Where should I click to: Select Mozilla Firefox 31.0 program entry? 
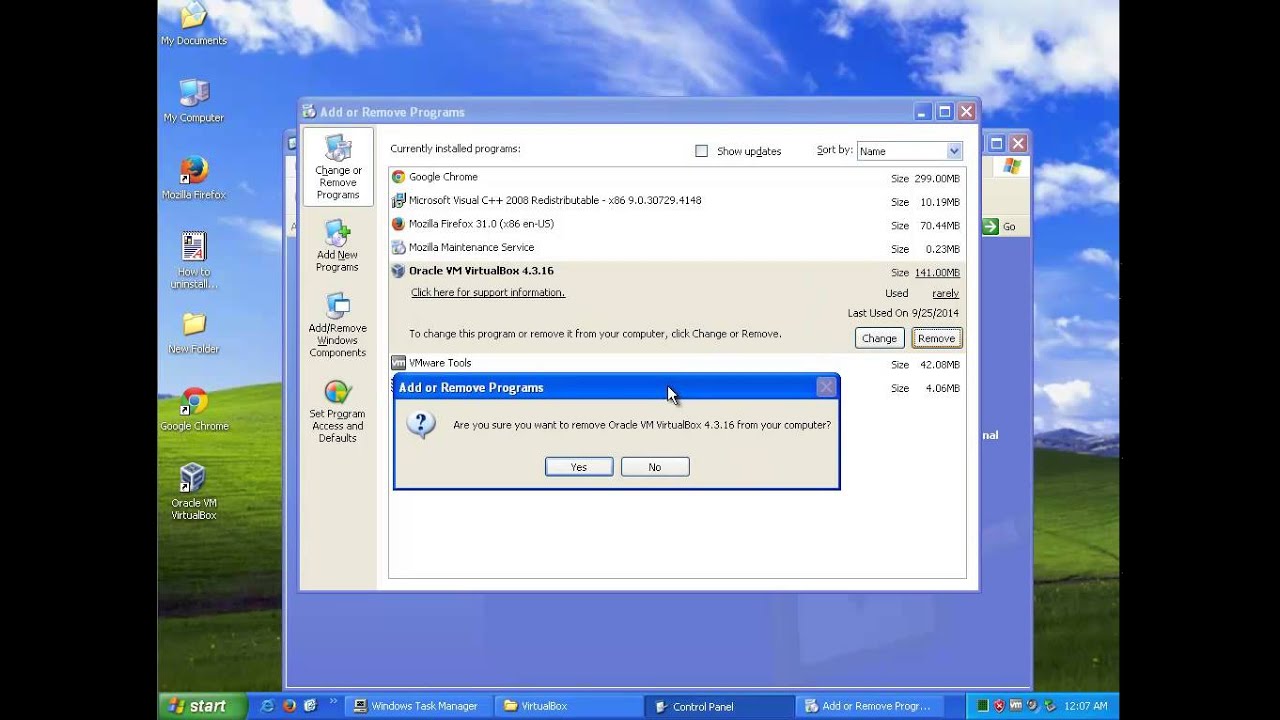click(x=677, y=224)
